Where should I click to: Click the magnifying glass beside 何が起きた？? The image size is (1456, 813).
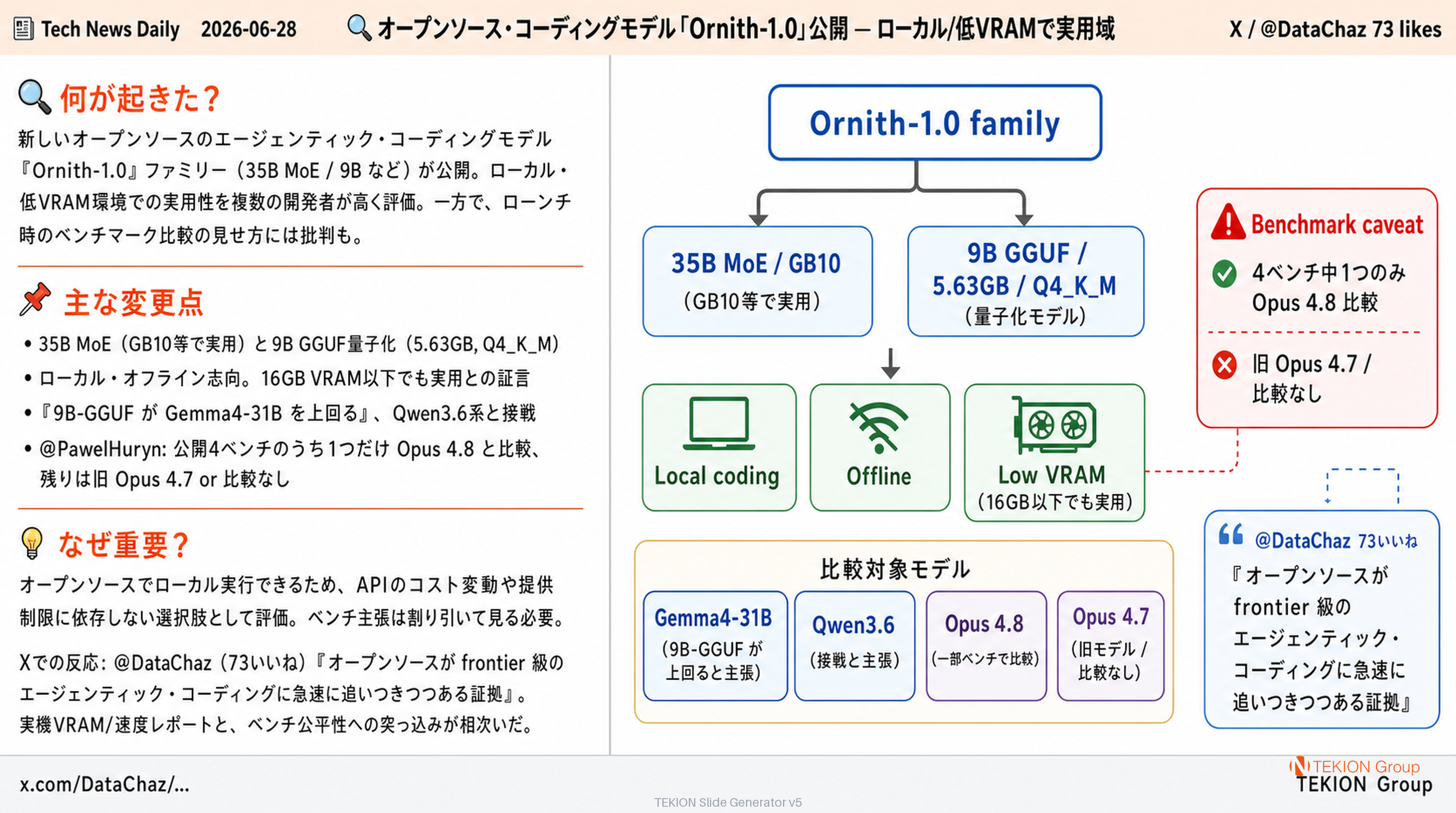coord(34,97)
